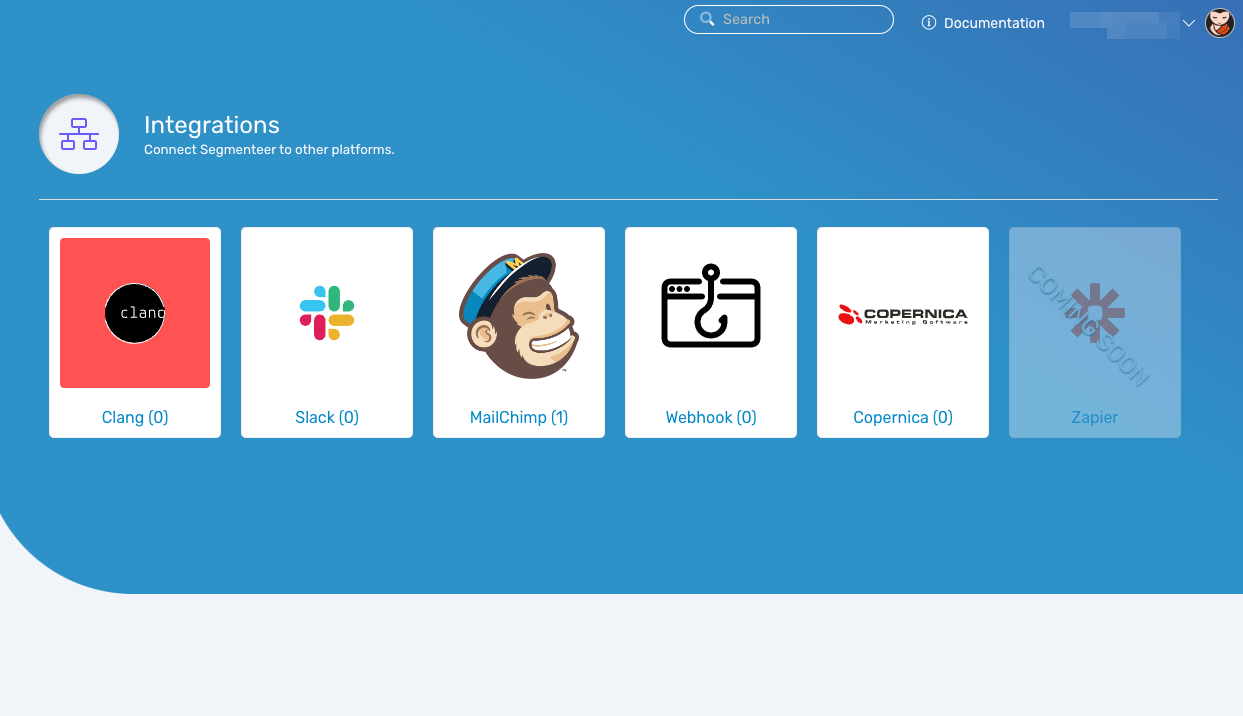This screenshot has width=1243, height=716.
Task: Open the Documentation link
Action: 994,23
